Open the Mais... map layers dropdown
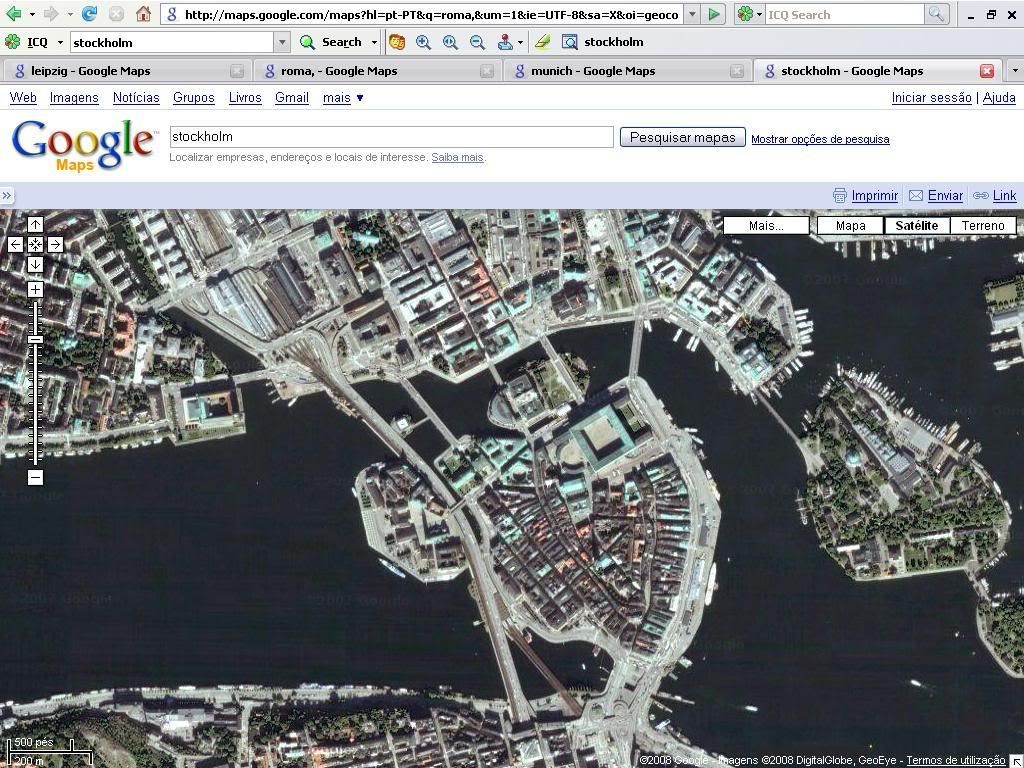The height and width of the screenshot is (768, 1024). point(766,225)
